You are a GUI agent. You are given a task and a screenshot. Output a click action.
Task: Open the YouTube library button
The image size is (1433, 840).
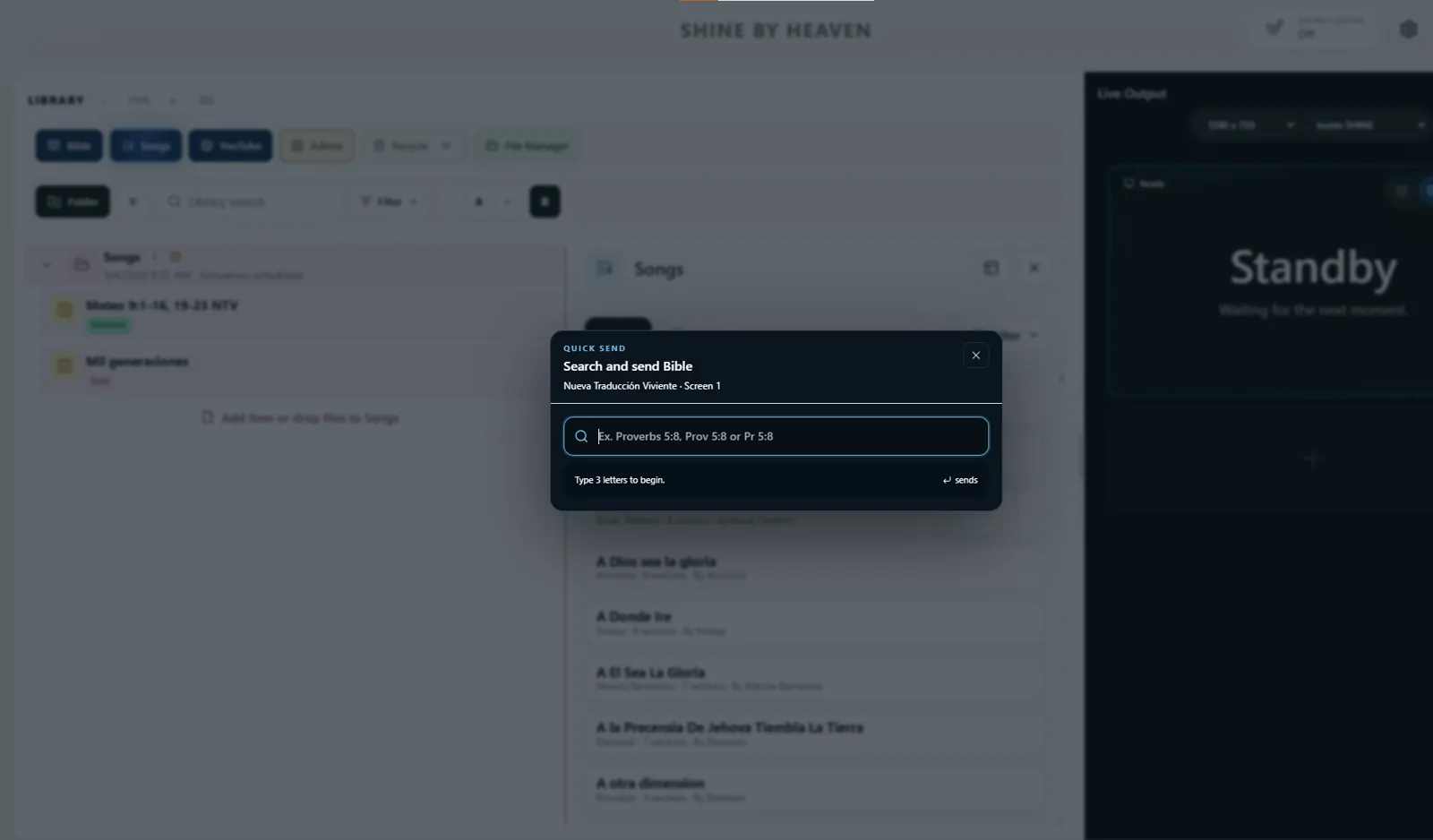(230, 145)
